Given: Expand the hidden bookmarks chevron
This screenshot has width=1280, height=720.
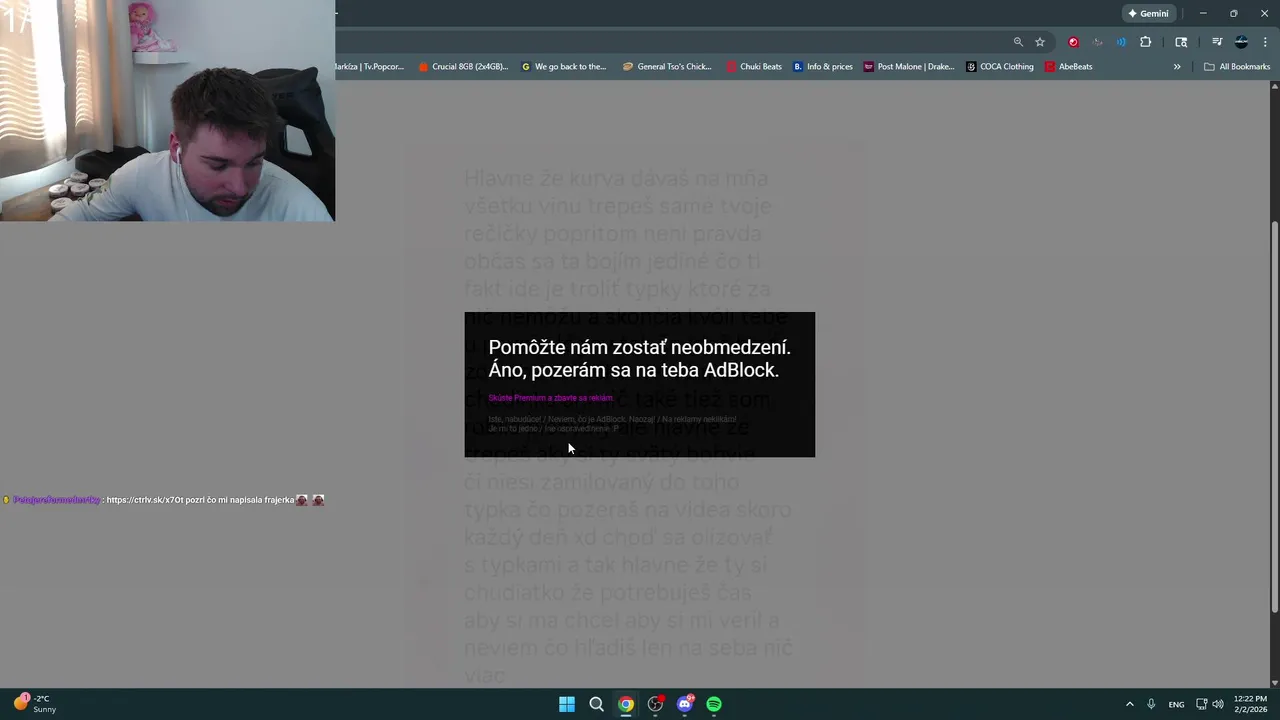Looking at the screenshot, I should coord(1177,67).
